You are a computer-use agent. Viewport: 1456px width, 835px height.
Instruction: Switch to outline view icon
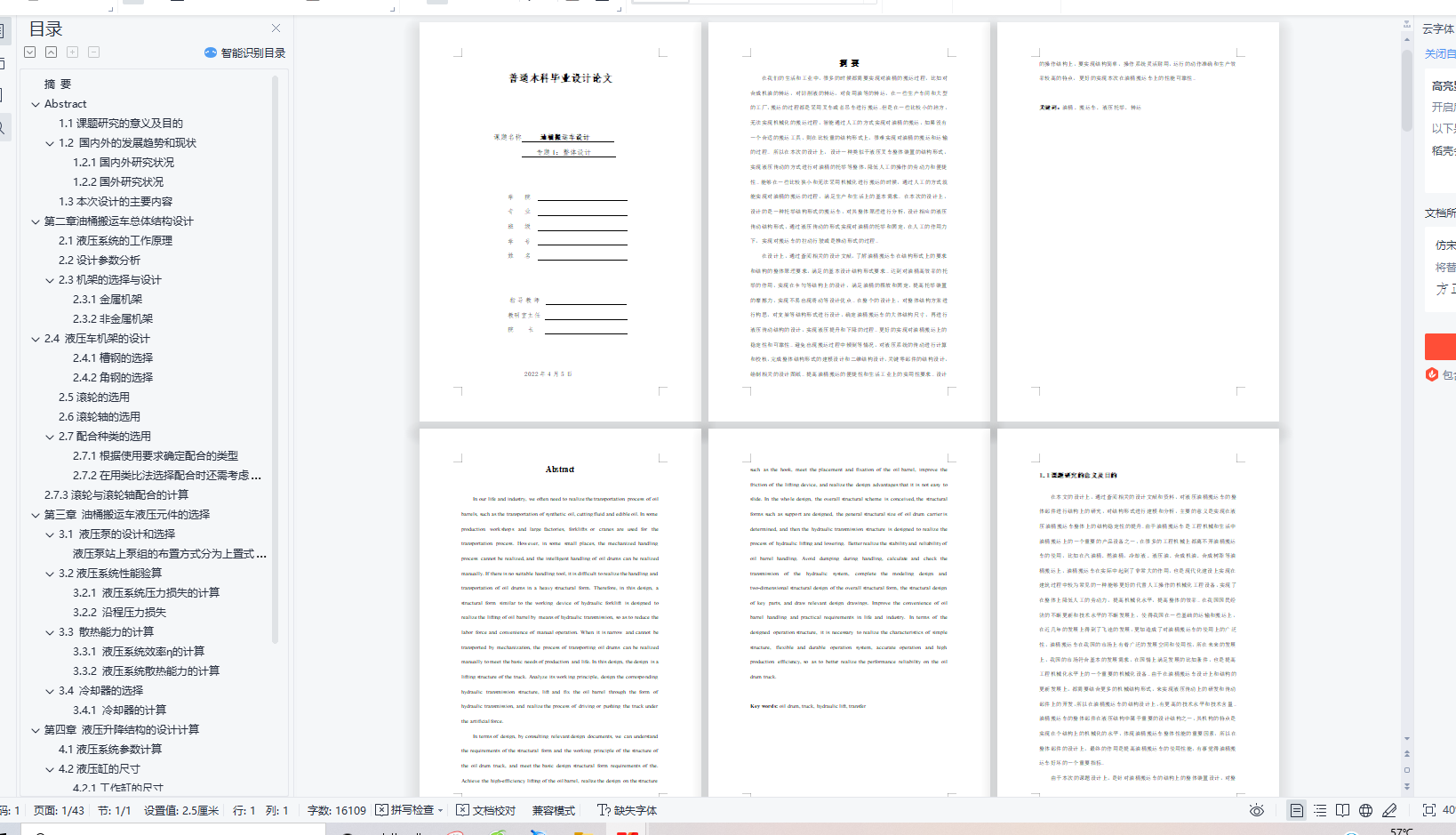click(1320, 810)
